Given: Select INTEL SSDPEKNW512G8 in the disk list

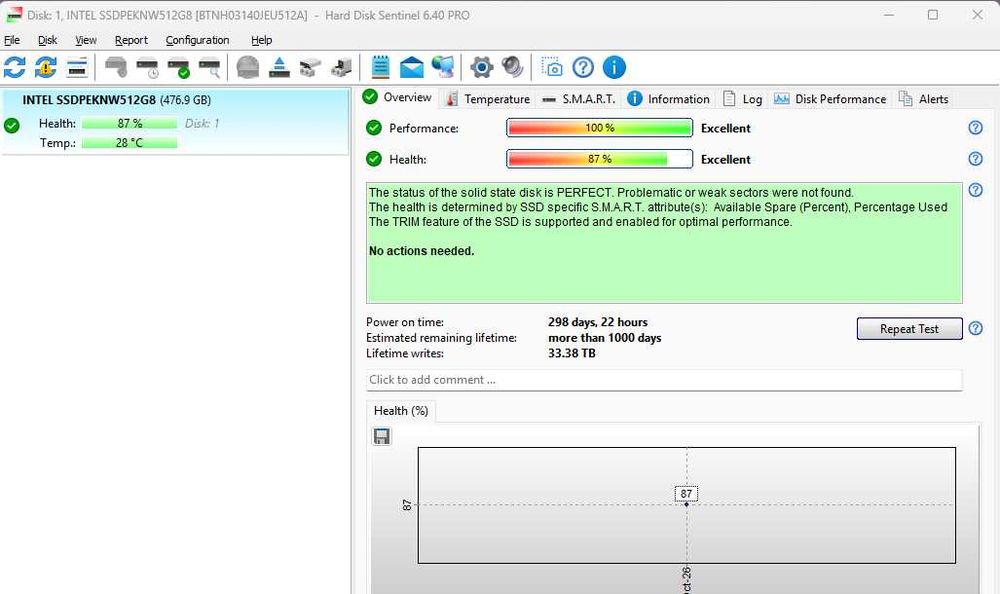Looking at the screenshot, I should [175, 121].
